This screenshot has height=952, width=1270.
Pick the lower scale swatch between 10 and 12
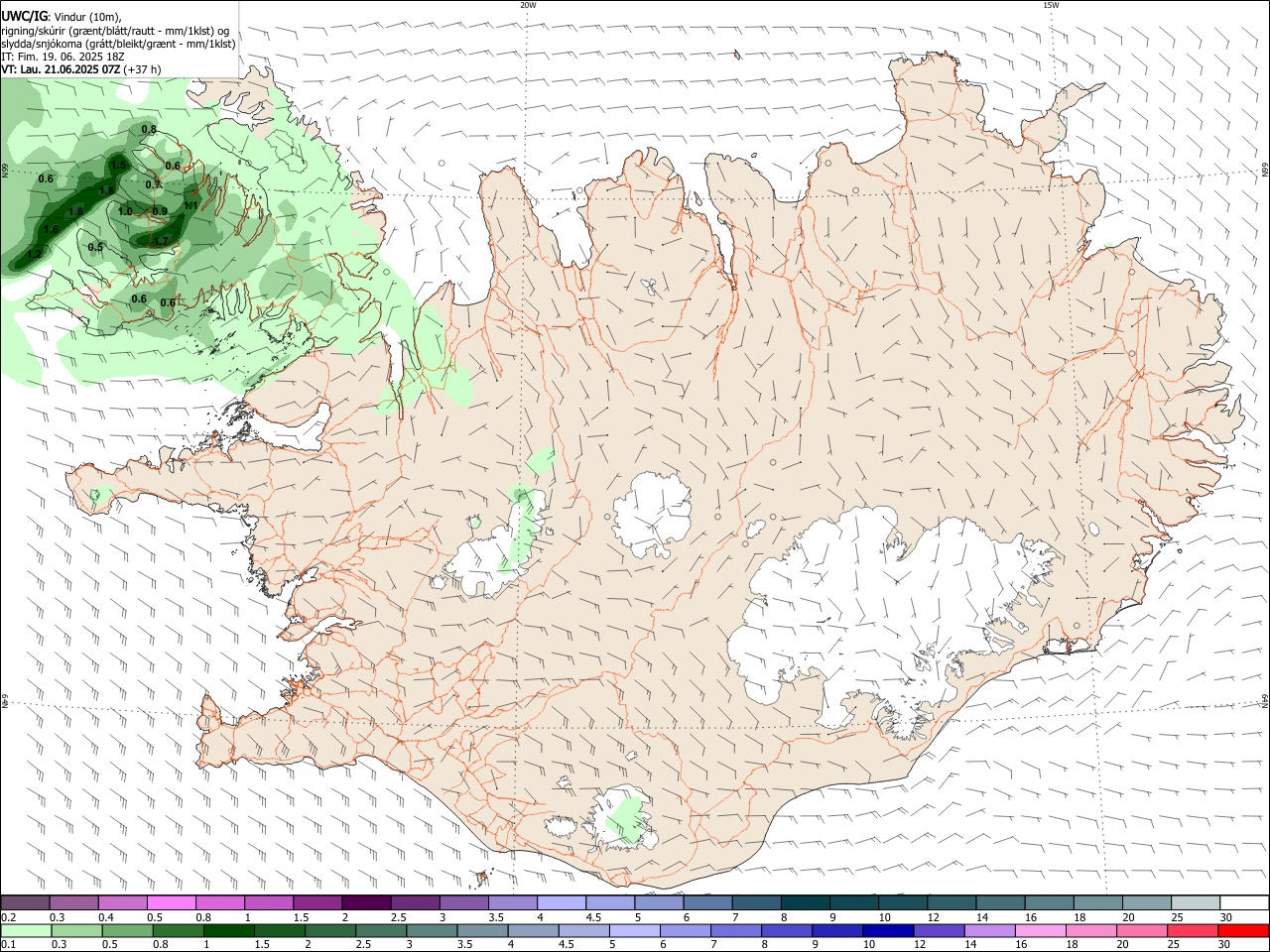tap(887, 931)
